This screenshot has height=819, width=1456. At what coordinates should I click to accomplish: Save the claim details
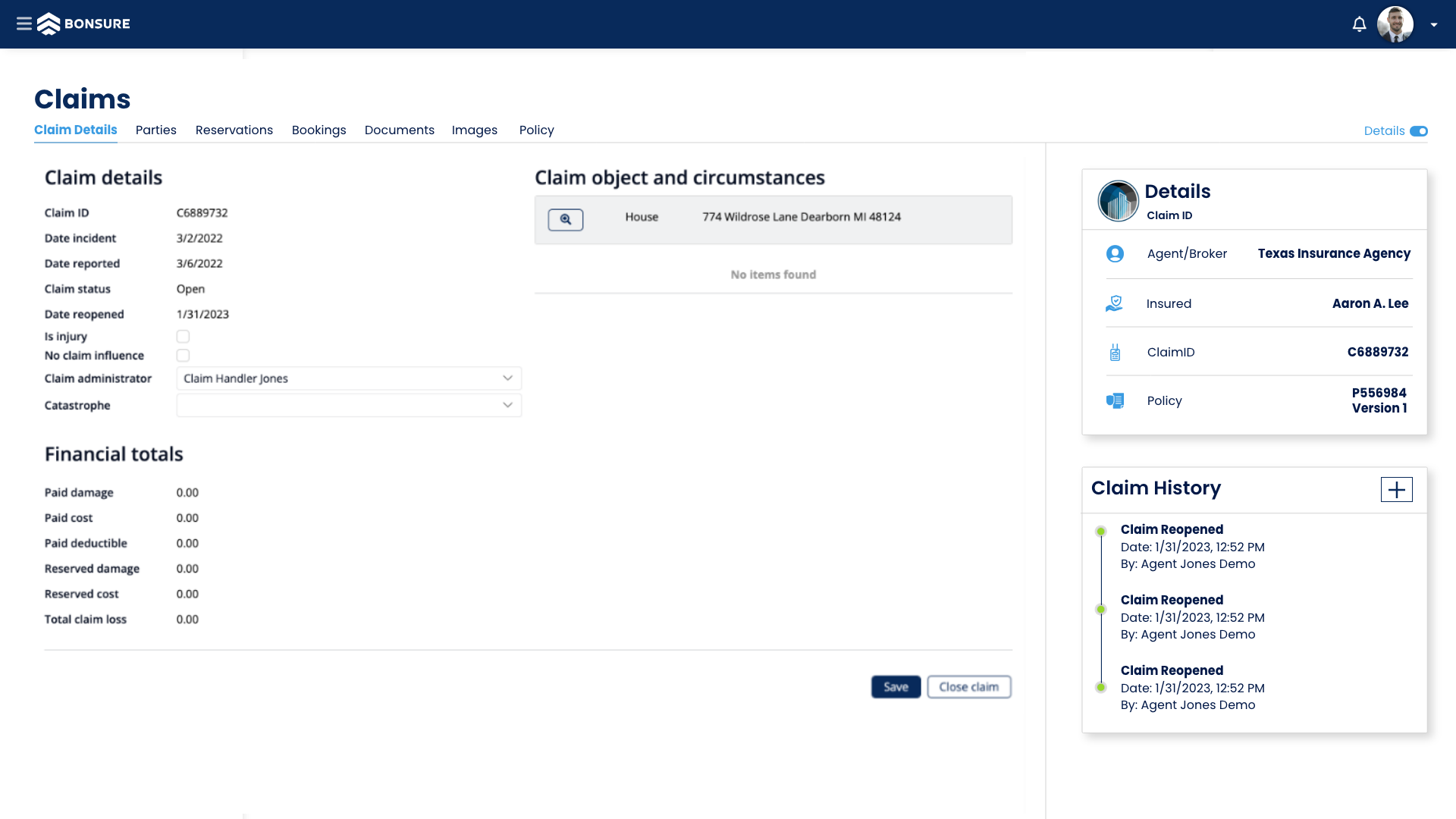tap(896, 686)
